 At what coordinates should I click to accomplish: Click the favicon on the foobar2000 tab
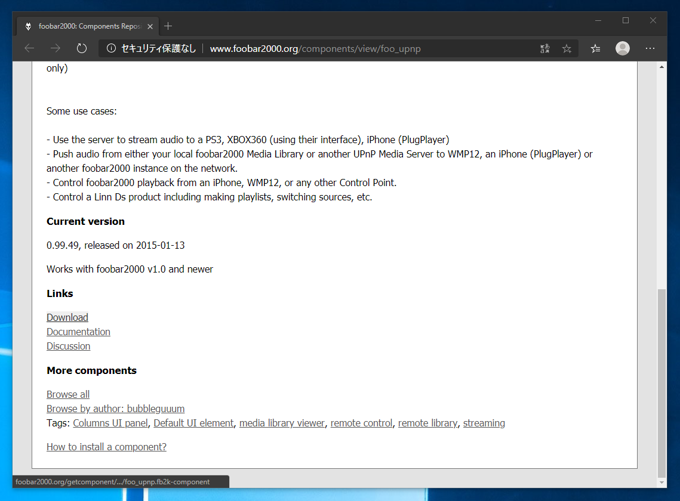coord(28,26)
